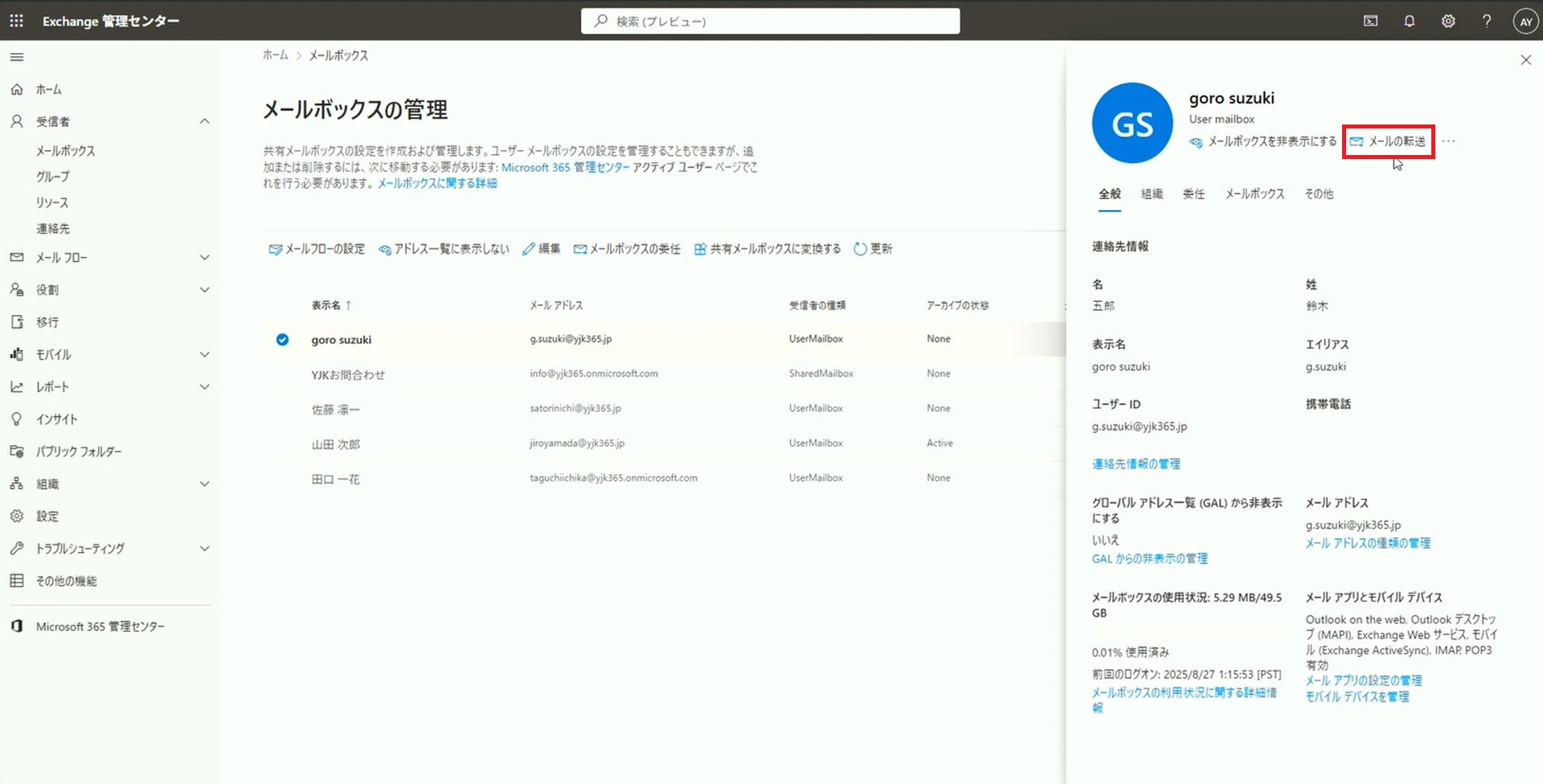
Task: Collapse the 受信者 navigation section
Action: [x=204, y=121]
